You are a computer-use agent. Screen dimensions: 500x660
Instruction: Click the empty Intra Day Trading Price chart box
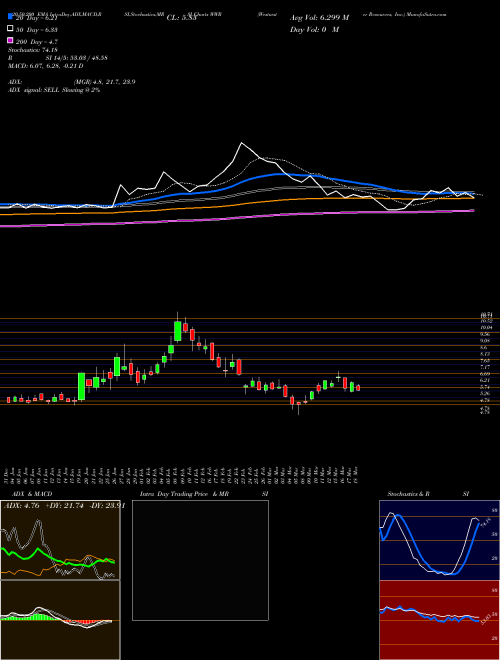200,560
